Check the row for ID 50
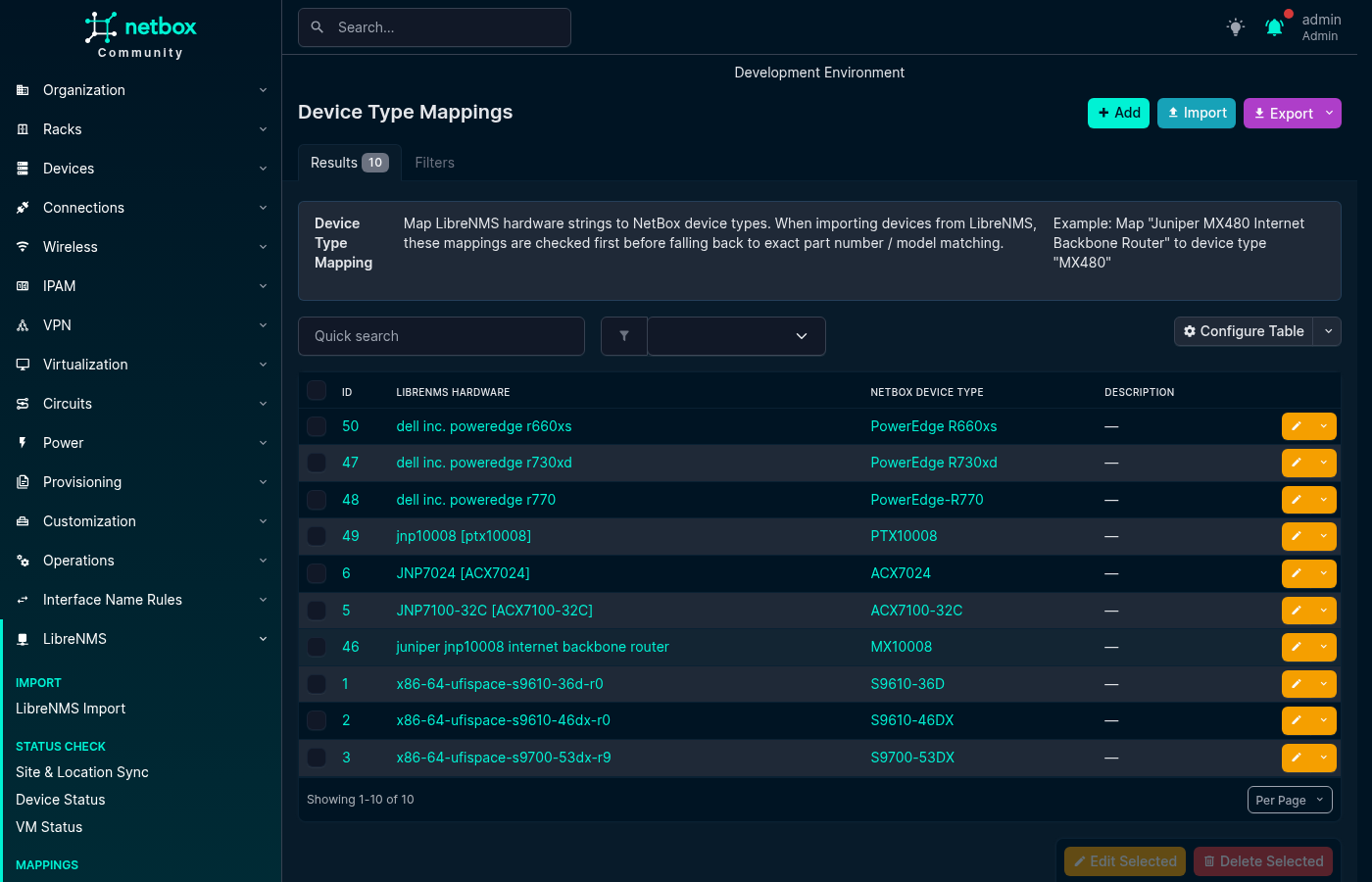The width and height of the screenshot is (1372, 882). coord(317,426)
